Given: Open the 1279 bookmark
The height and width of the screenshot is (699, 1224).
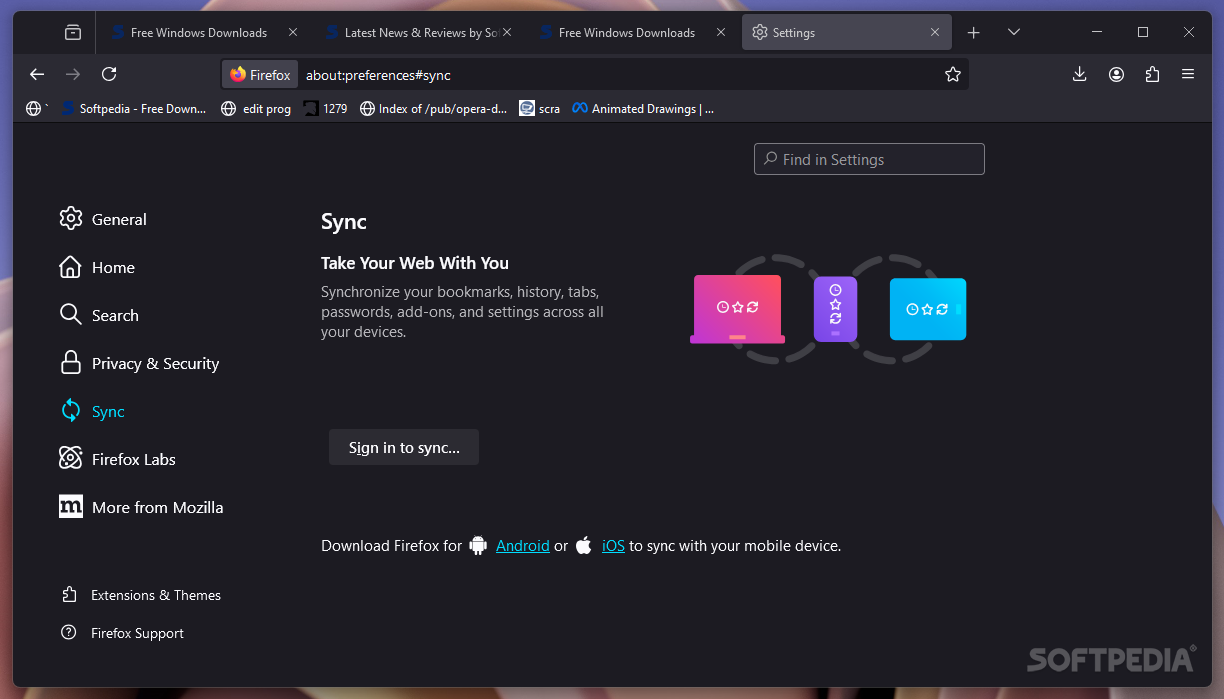Looking at the screenshot, I should tap(326, 109).
